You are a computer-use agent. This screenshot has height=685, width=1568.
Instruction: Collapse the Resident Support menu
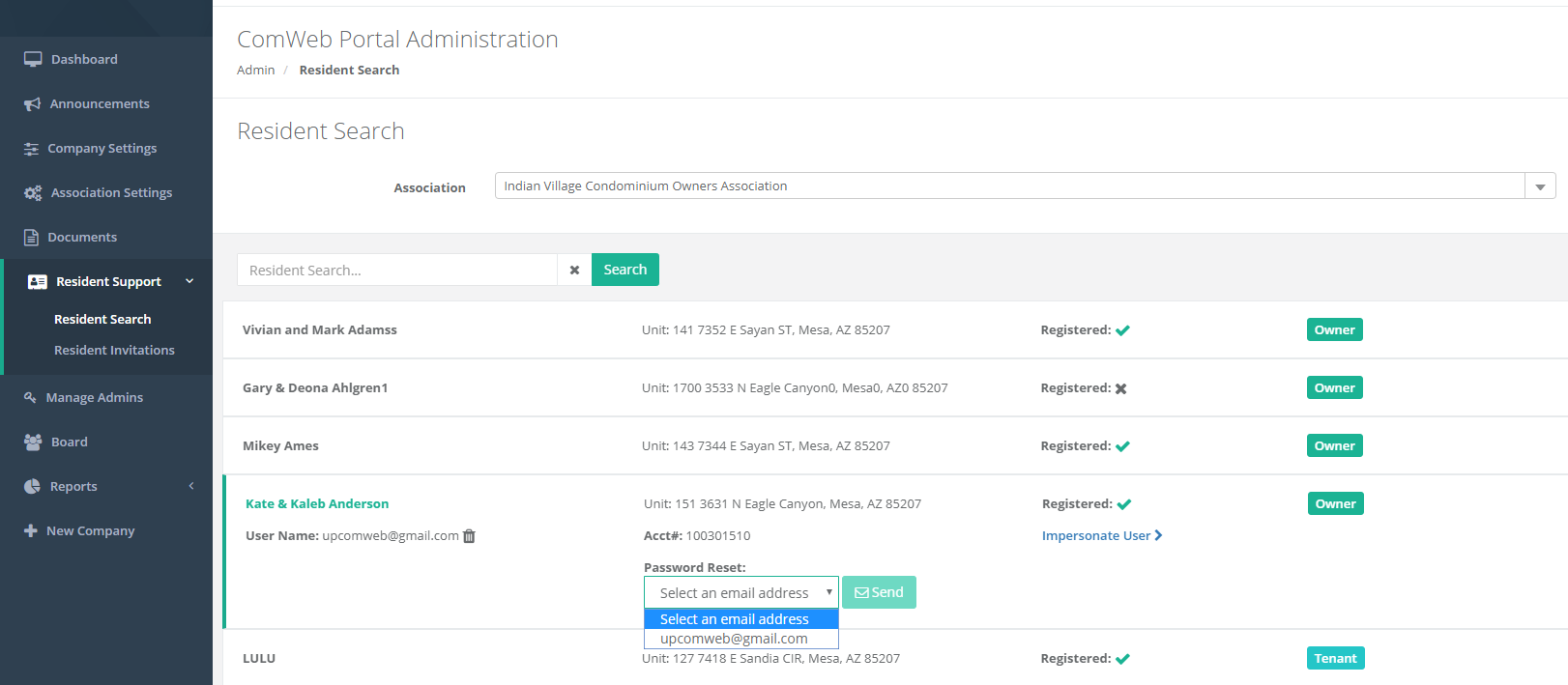(x=189, y=281)
